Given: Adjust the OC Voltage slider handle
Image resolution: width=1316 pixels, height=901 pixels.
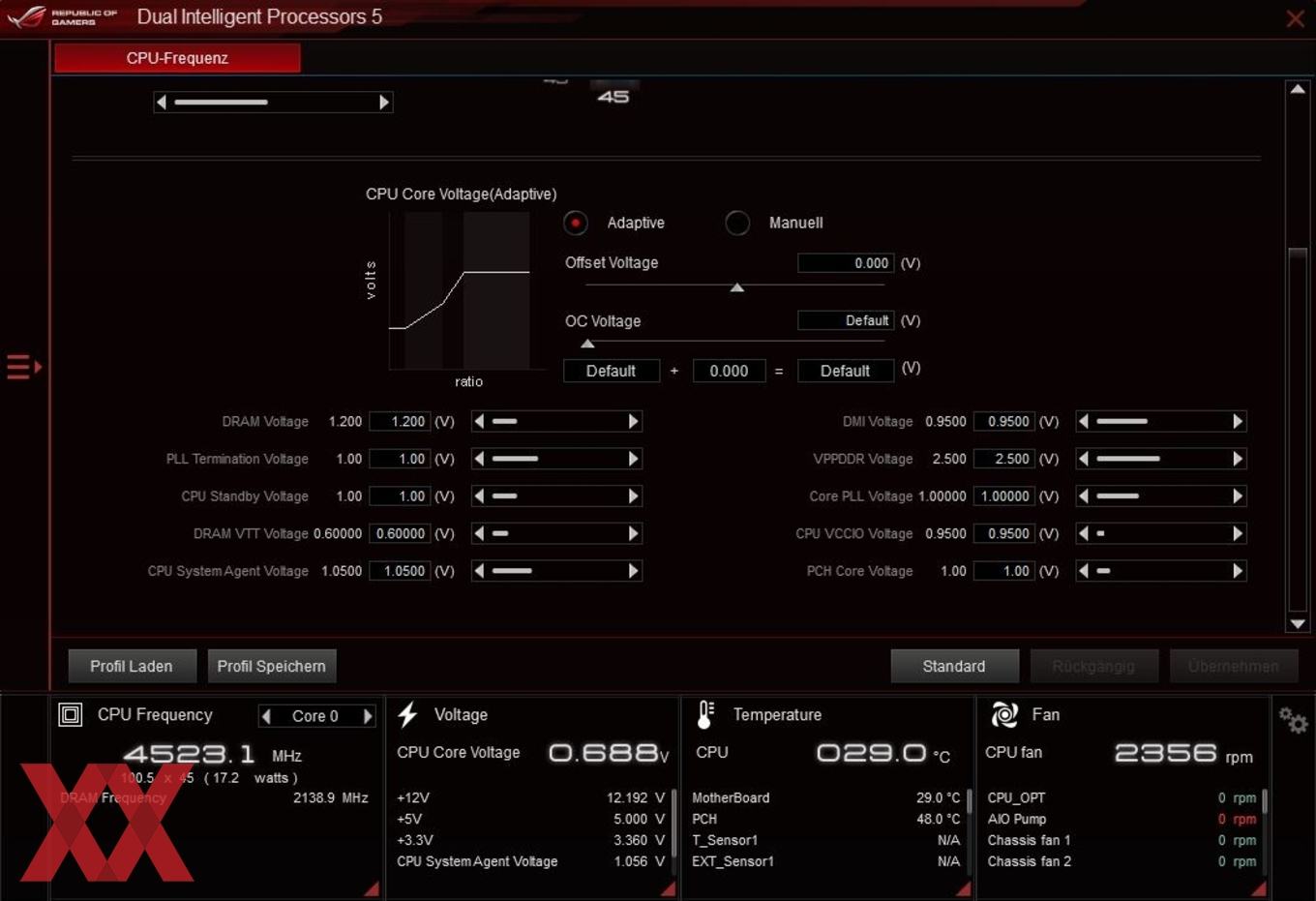Looking at the screenshot, I should tap(587, 344).
